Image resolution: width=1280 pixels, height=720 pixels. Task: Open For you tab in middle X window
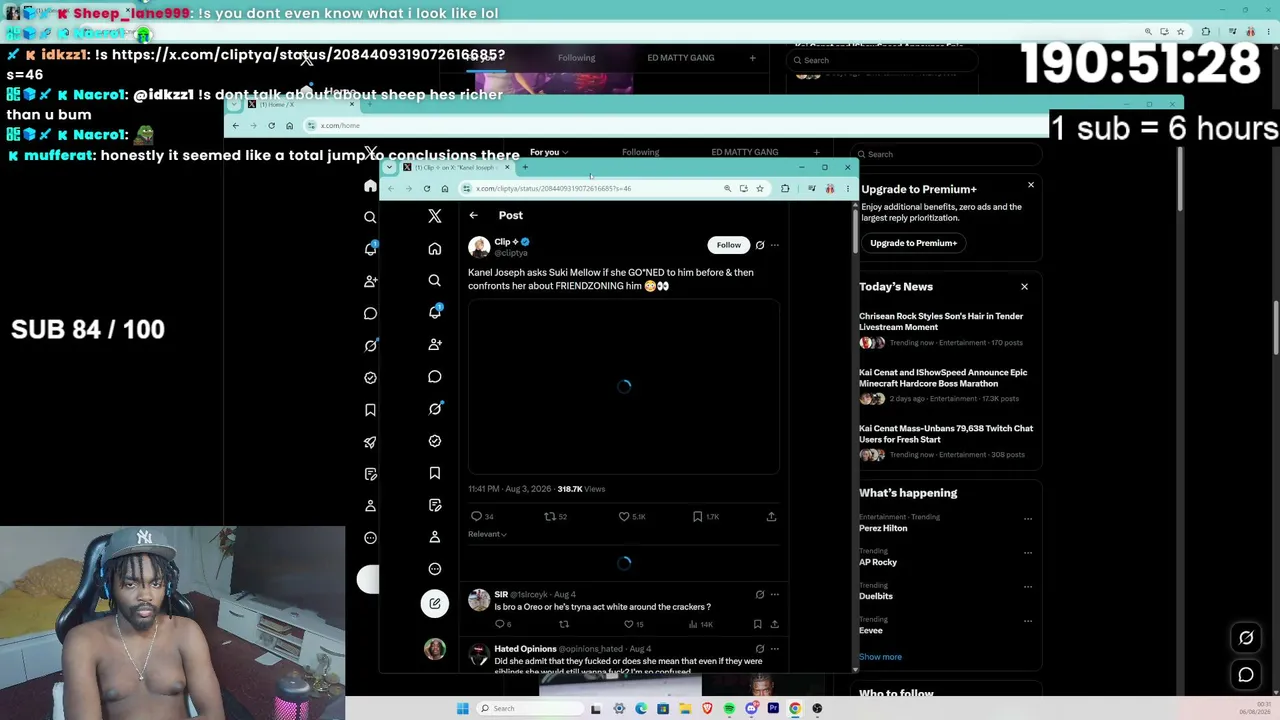(548, 152)
